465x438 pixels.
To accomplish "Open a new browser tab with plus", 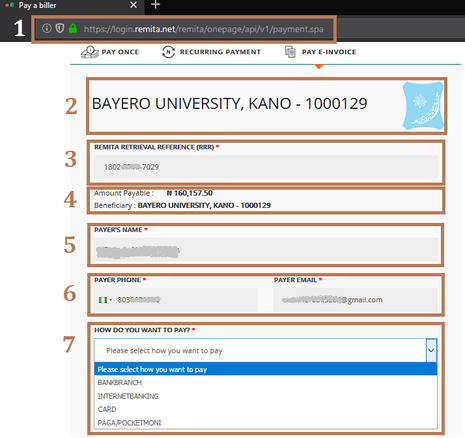I will [155, 5].
